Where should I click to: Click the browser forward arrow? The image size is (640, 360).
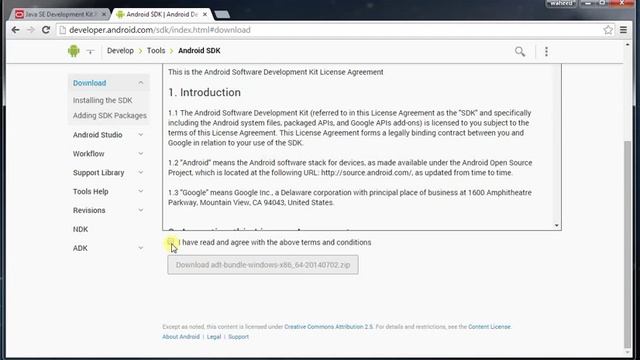click(x=31, y=30)
